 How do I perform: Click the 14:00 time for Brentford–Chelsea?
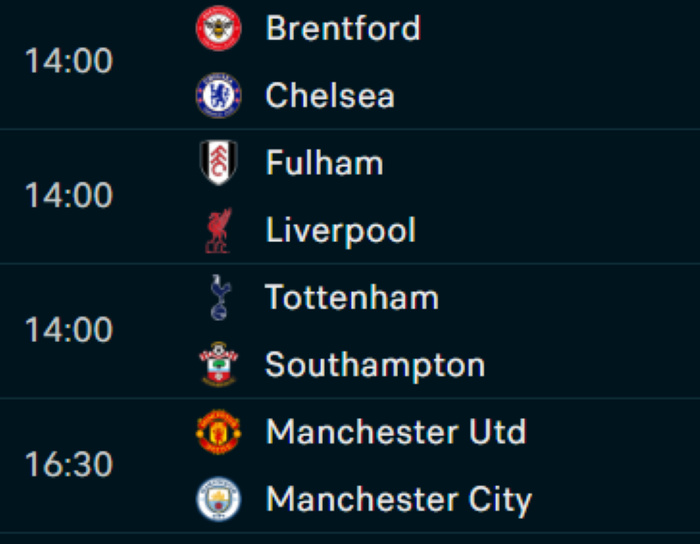click(69, 62)
